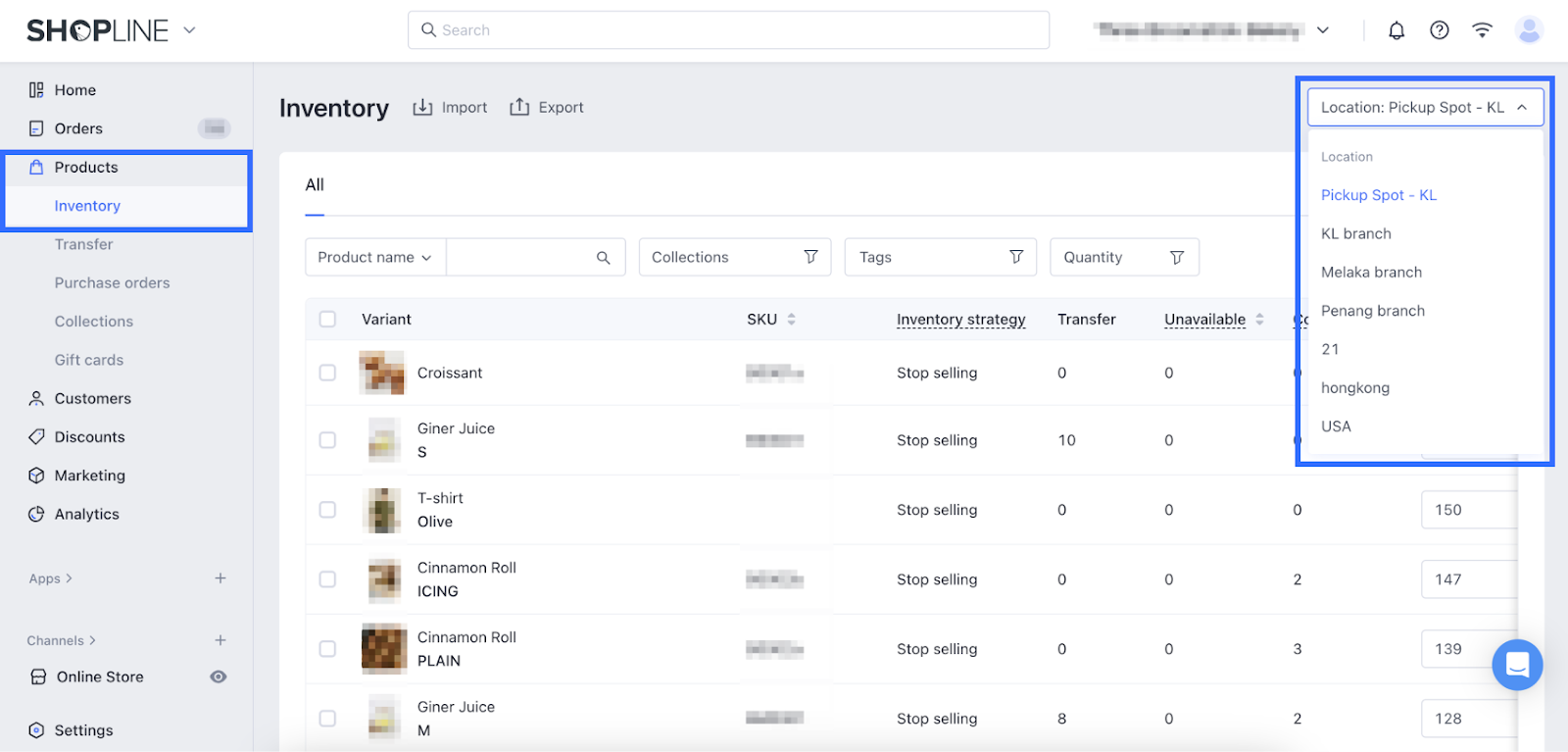Check the Cinnamon Roll ICING row checkbox
Image resolution: width=1568 pixels, height=752 pixels.
click(327, 579)
